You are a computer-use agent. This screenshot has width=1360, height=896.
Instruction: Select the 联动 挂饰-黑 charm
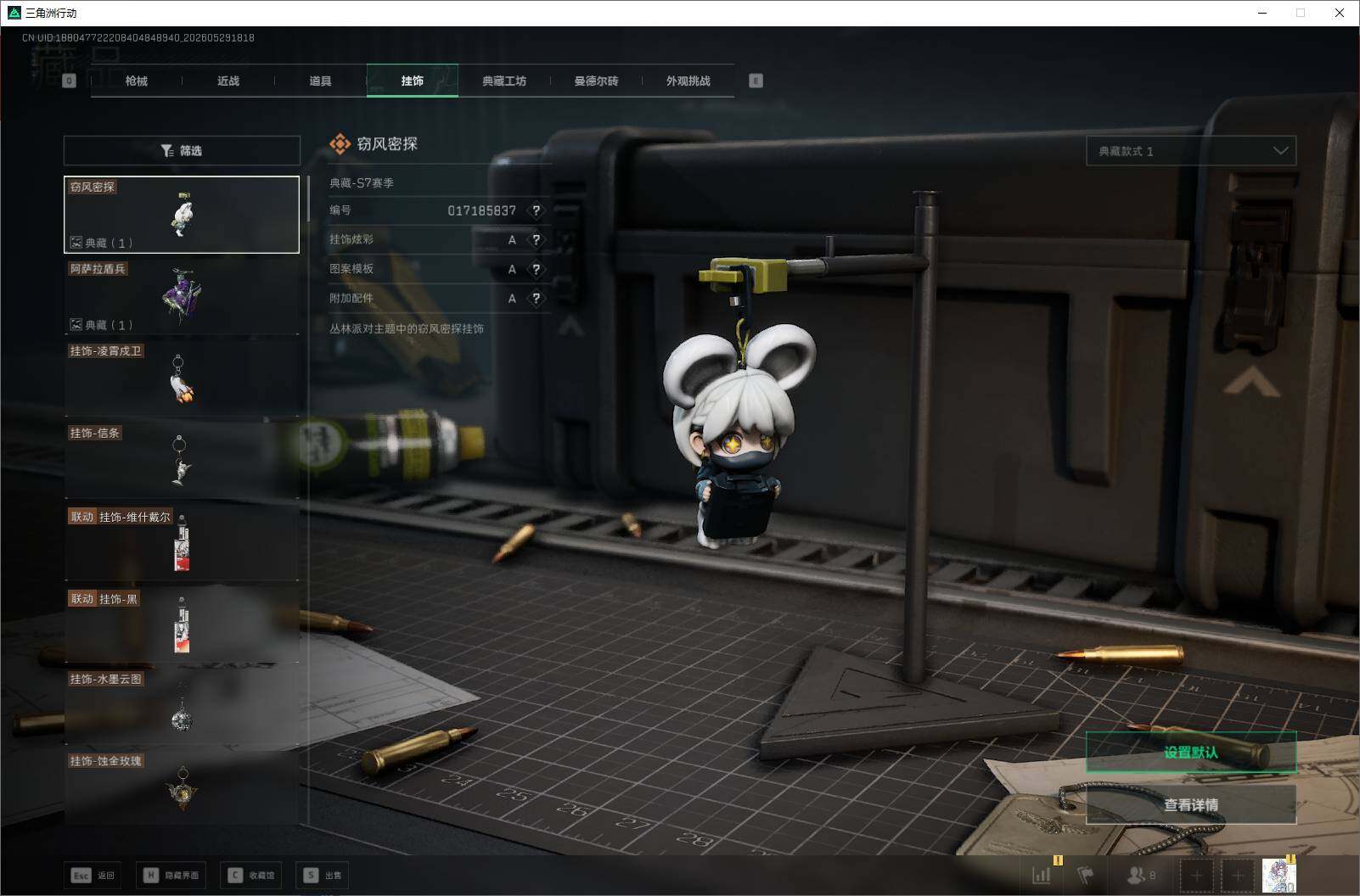pos(182,625)
